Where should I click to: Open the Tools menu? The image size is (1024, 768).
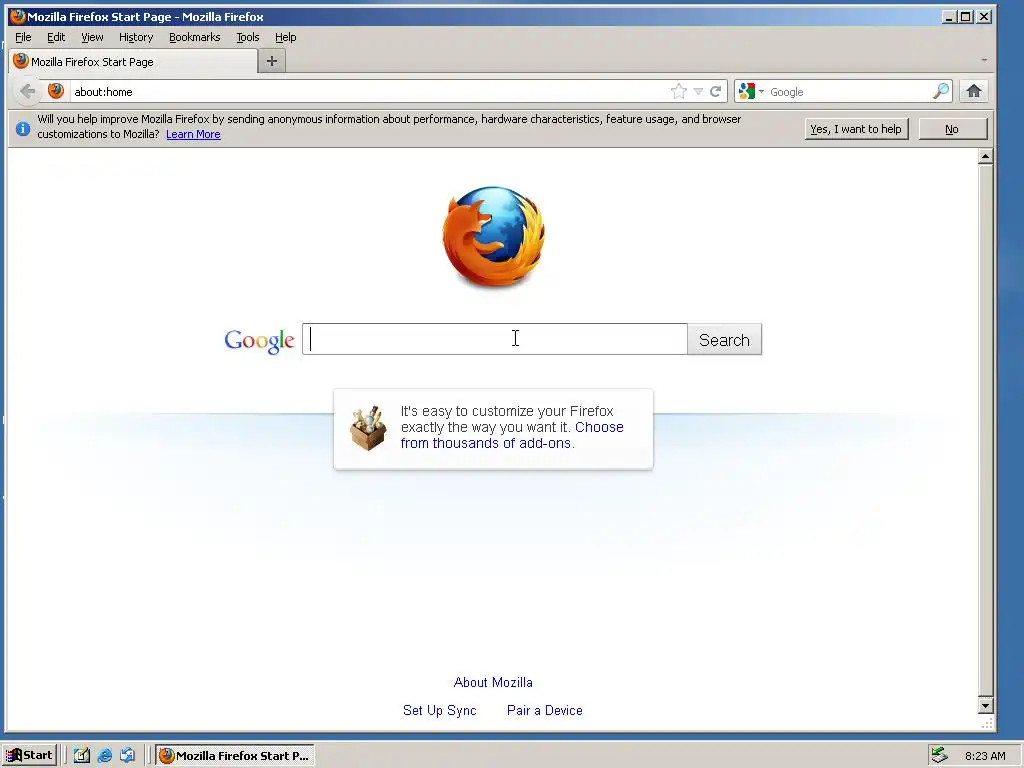[x=248, y=37]
